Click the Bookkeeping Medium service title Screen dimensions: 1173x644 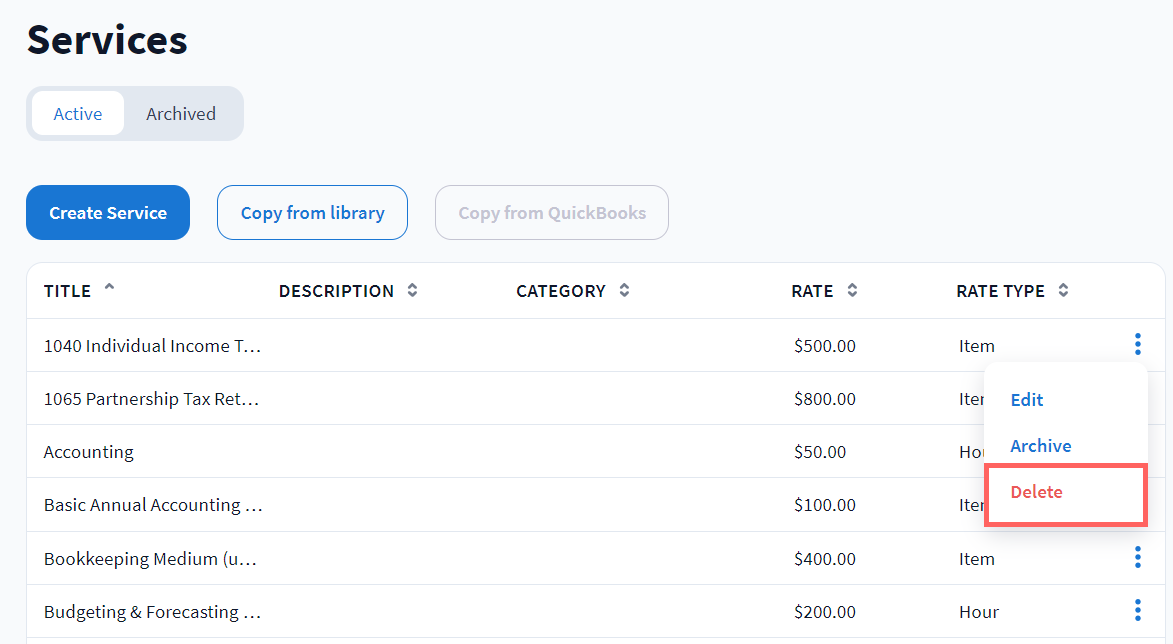click(x=151, y=559)
